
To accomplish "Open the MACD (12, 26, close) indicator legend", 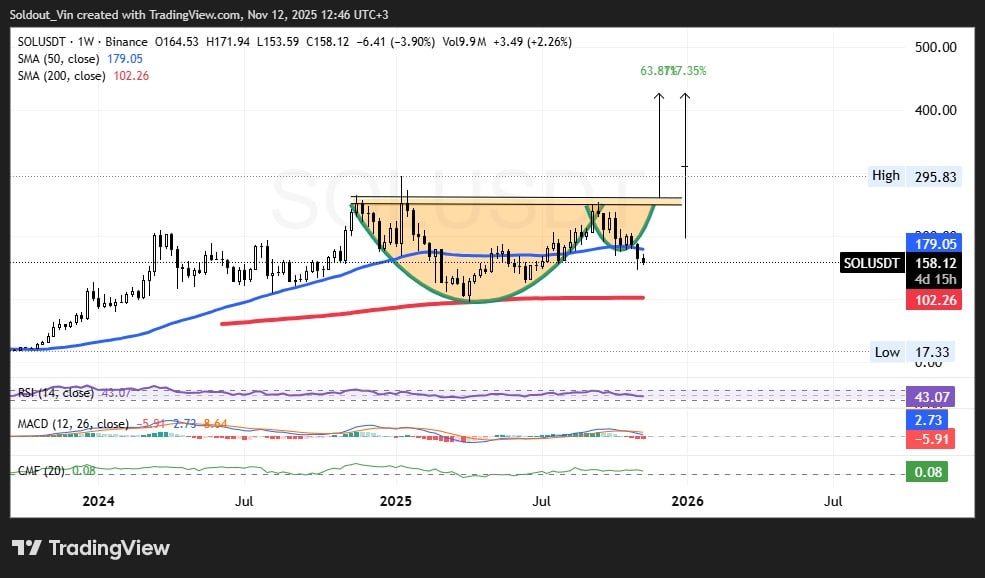I will point(73,424).
